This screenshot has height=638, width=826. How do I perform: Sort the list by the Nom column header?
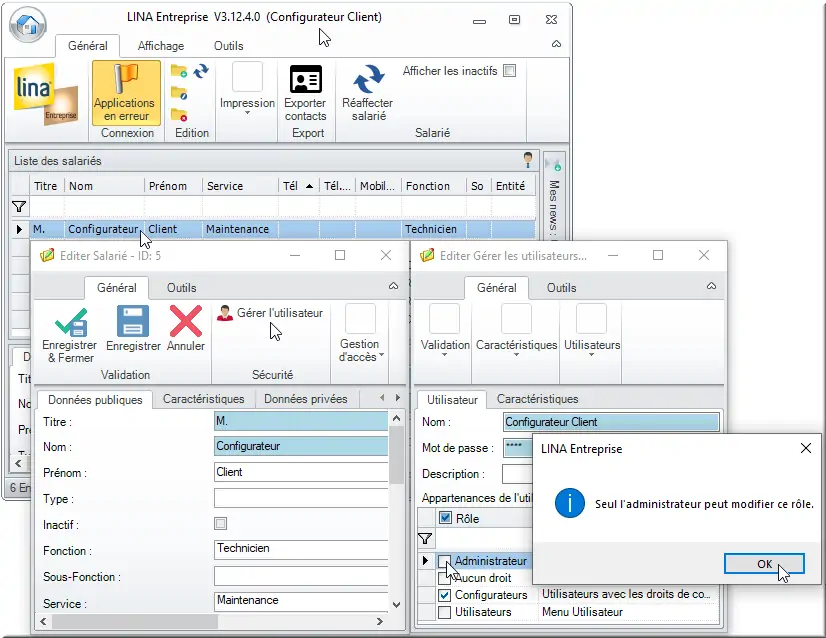click(104, 186)
